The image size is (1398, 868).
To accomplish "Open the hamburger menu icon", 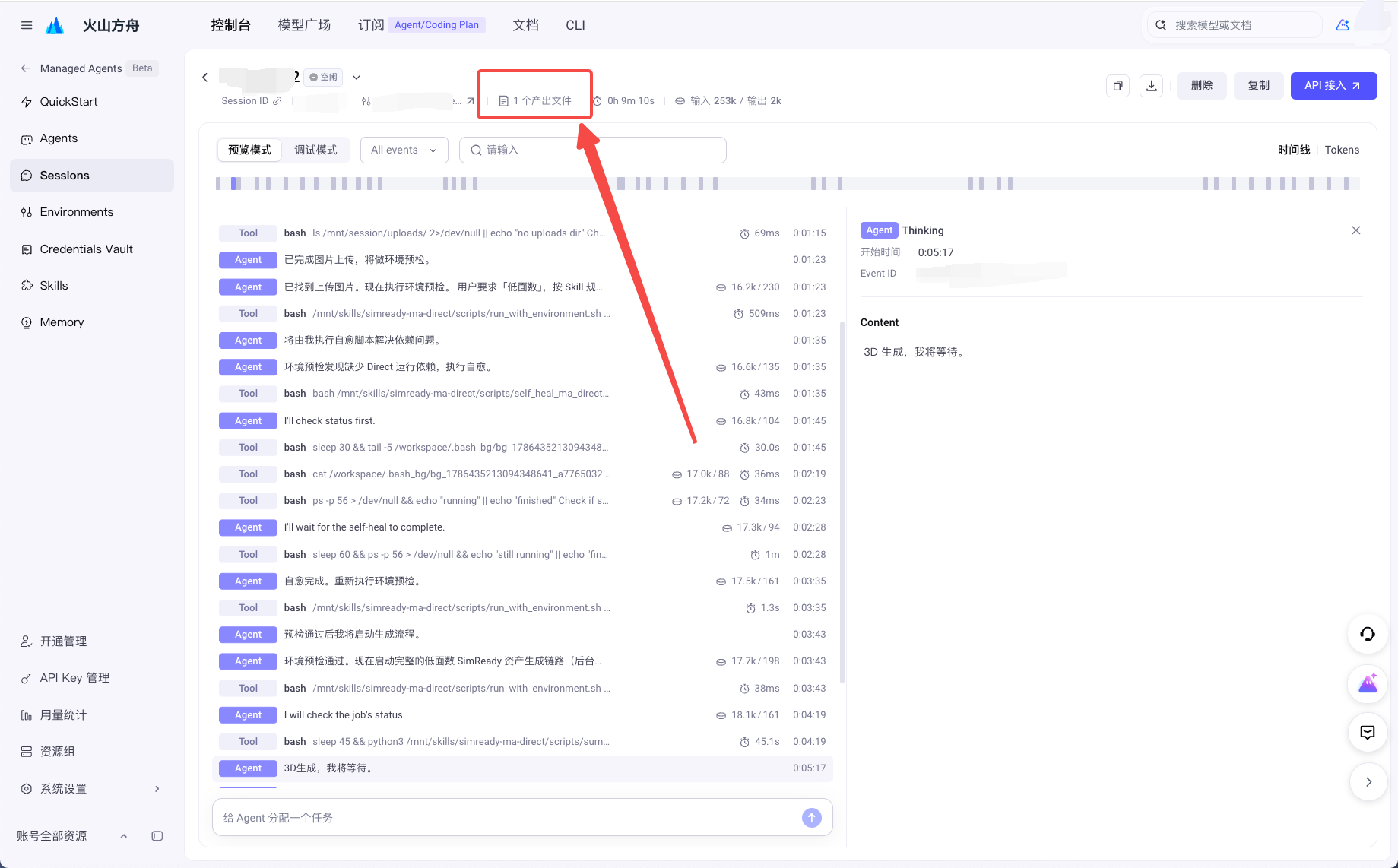I will [27, 25].
